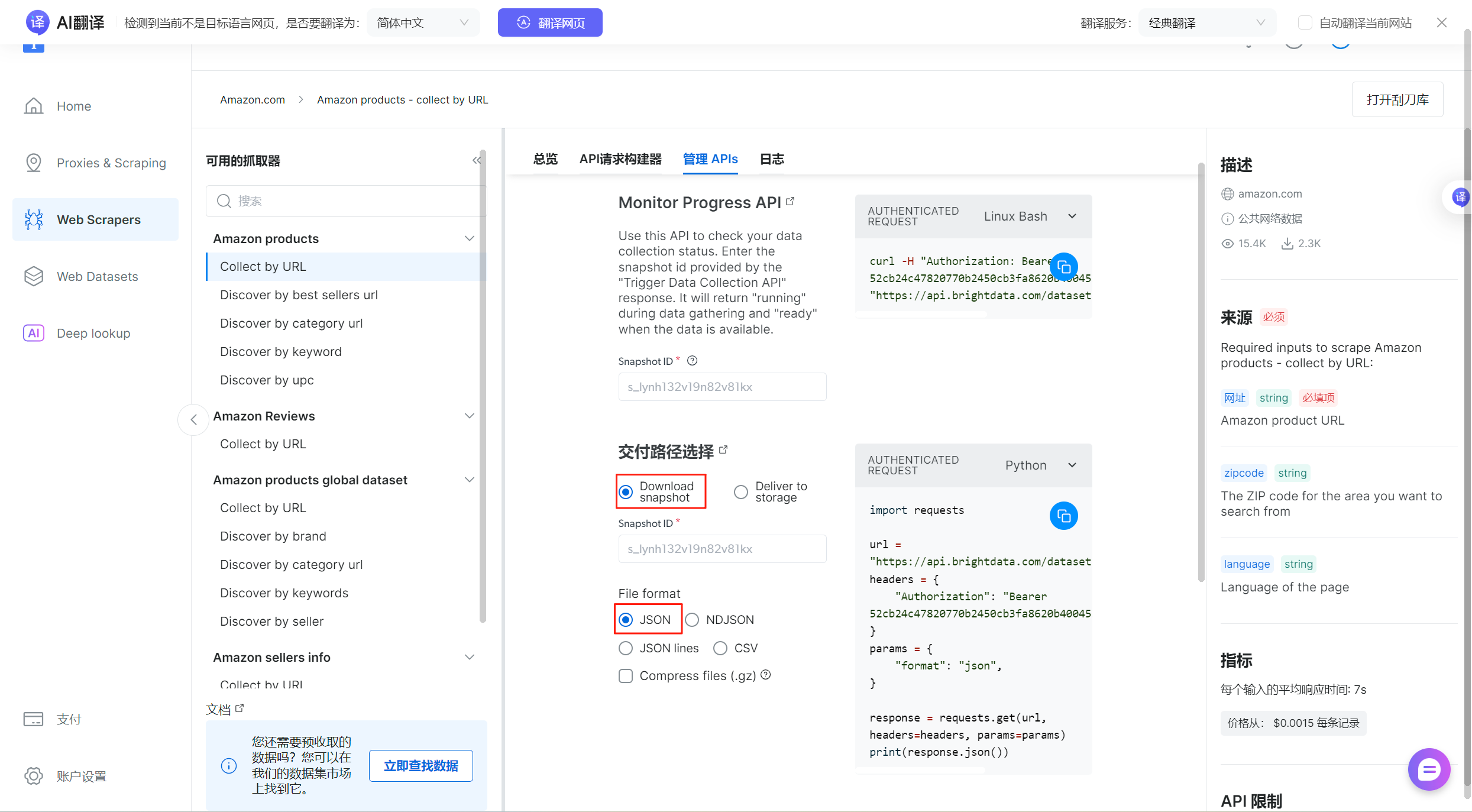The width and height of the screenshot is (1472, 812).
Task: Click floating translate widget at right edge
Action: (1460, 197)
